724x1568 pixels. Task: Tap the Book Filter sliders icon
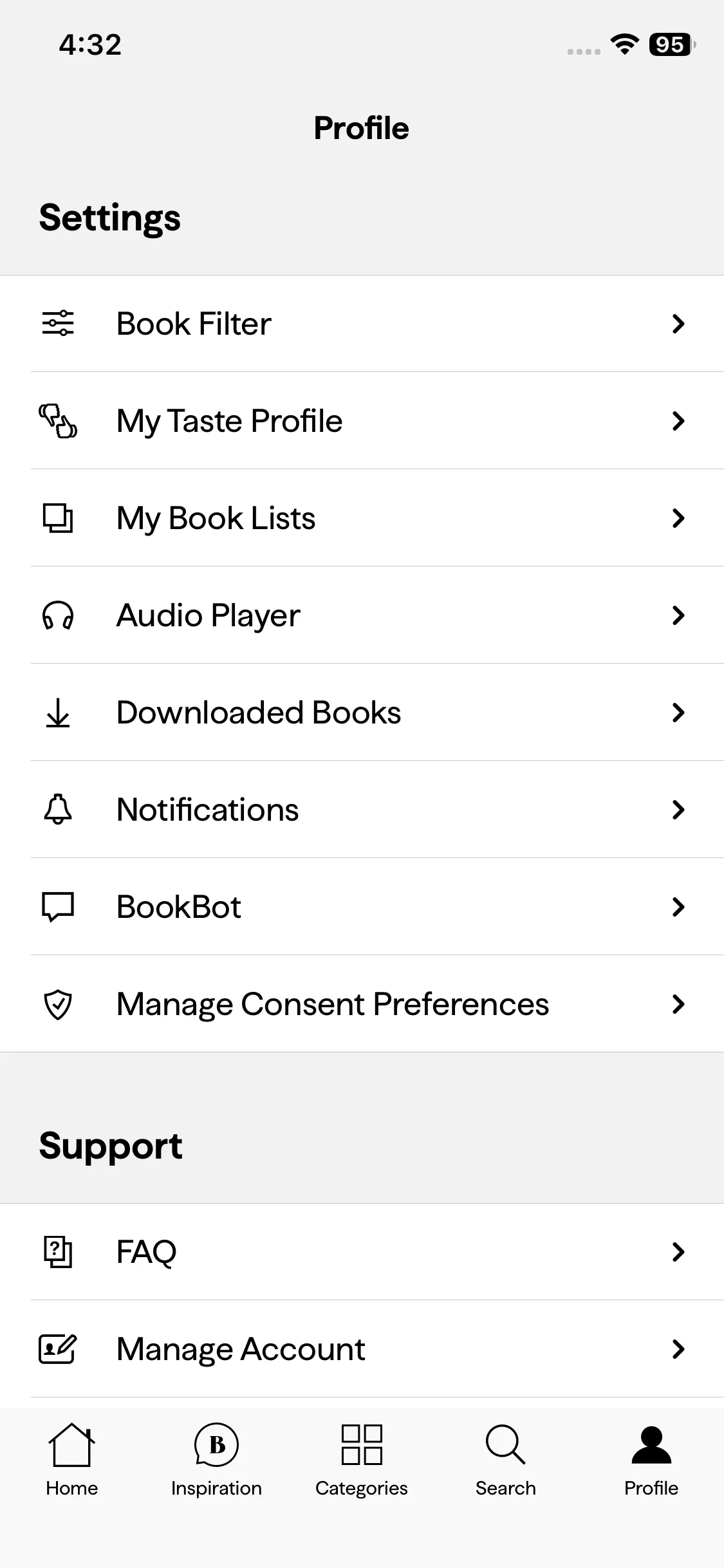[x=58, y=324]
